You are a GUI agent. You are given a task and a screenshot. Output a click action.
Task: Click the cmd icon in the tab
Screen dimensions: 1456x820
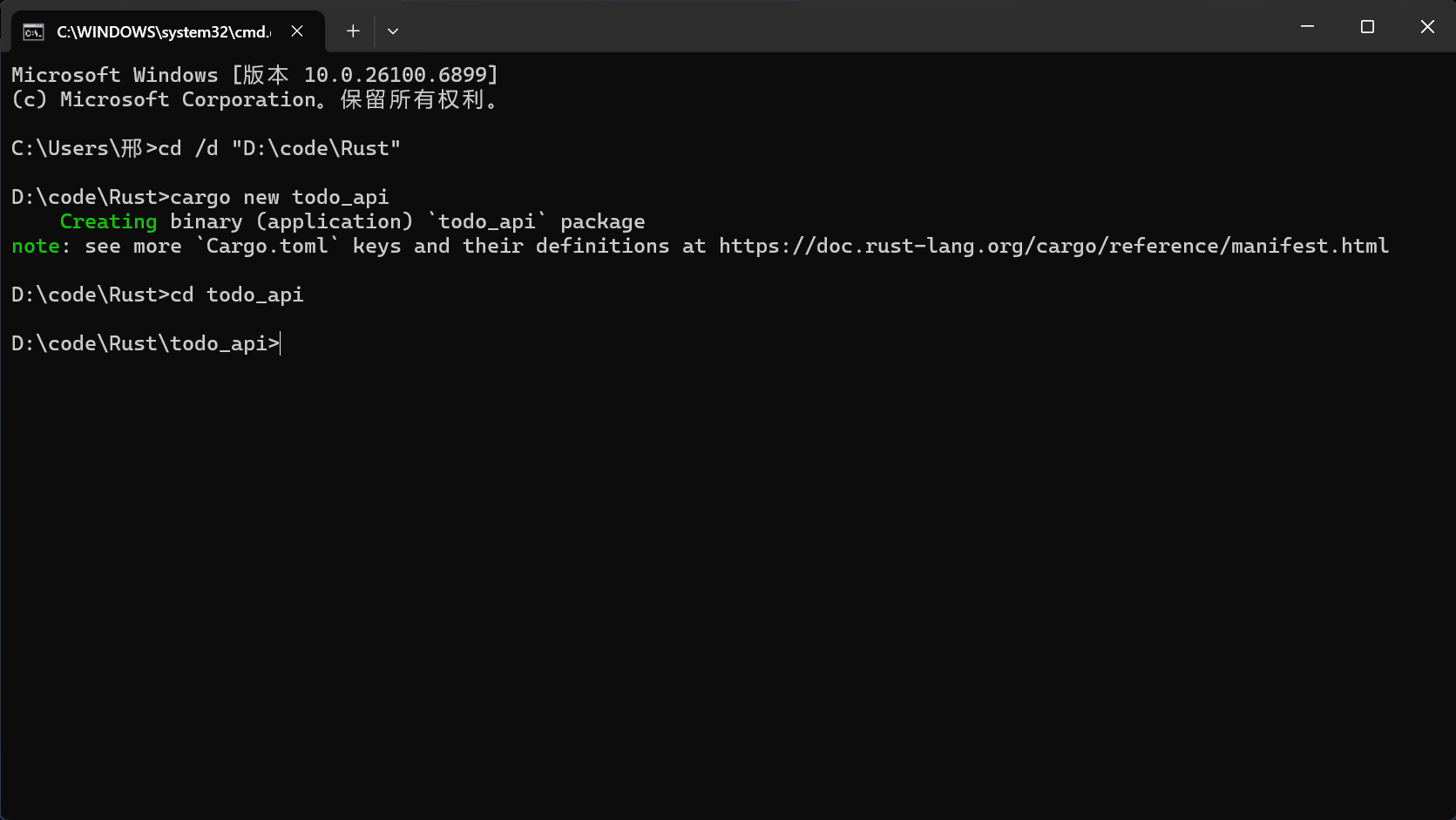[33, 32]
